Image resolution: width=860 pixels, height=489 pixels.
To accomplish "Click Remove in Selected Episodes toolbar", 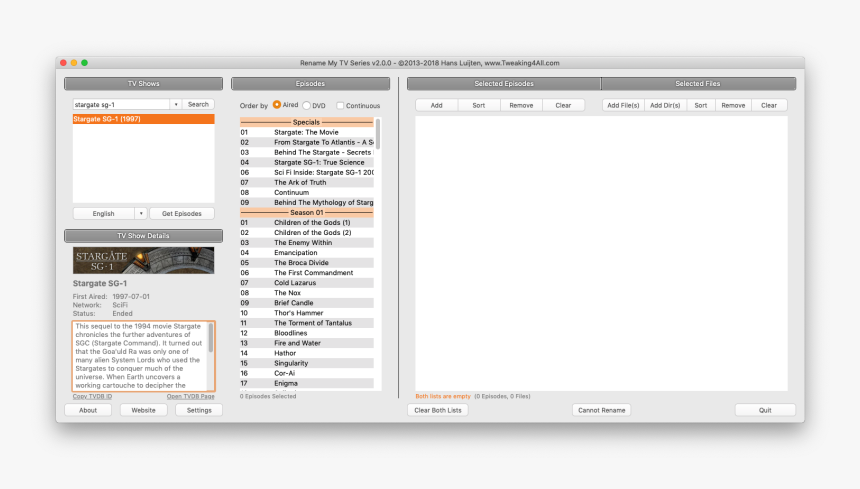I will pos(521,105).
